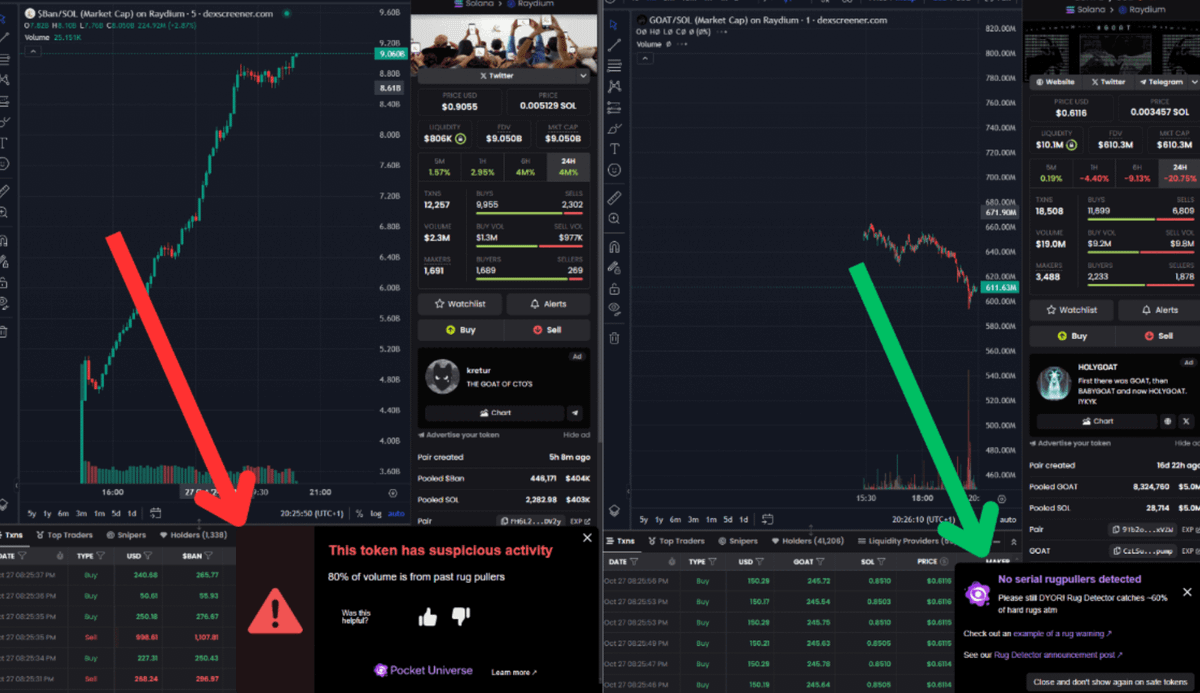Image resolution: width=1200 pixels, height=693 pixels.
Task: Open the Rug Detector announcement post link
Action: pos(1058,655)
